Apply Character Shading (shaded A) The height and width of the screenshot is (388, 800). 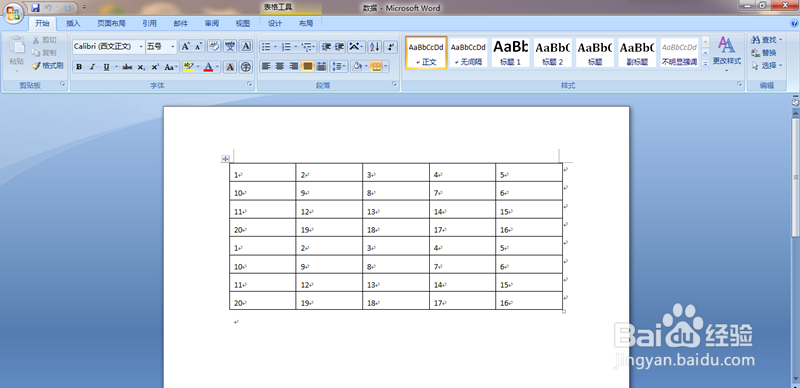click(x=230, y=67)
